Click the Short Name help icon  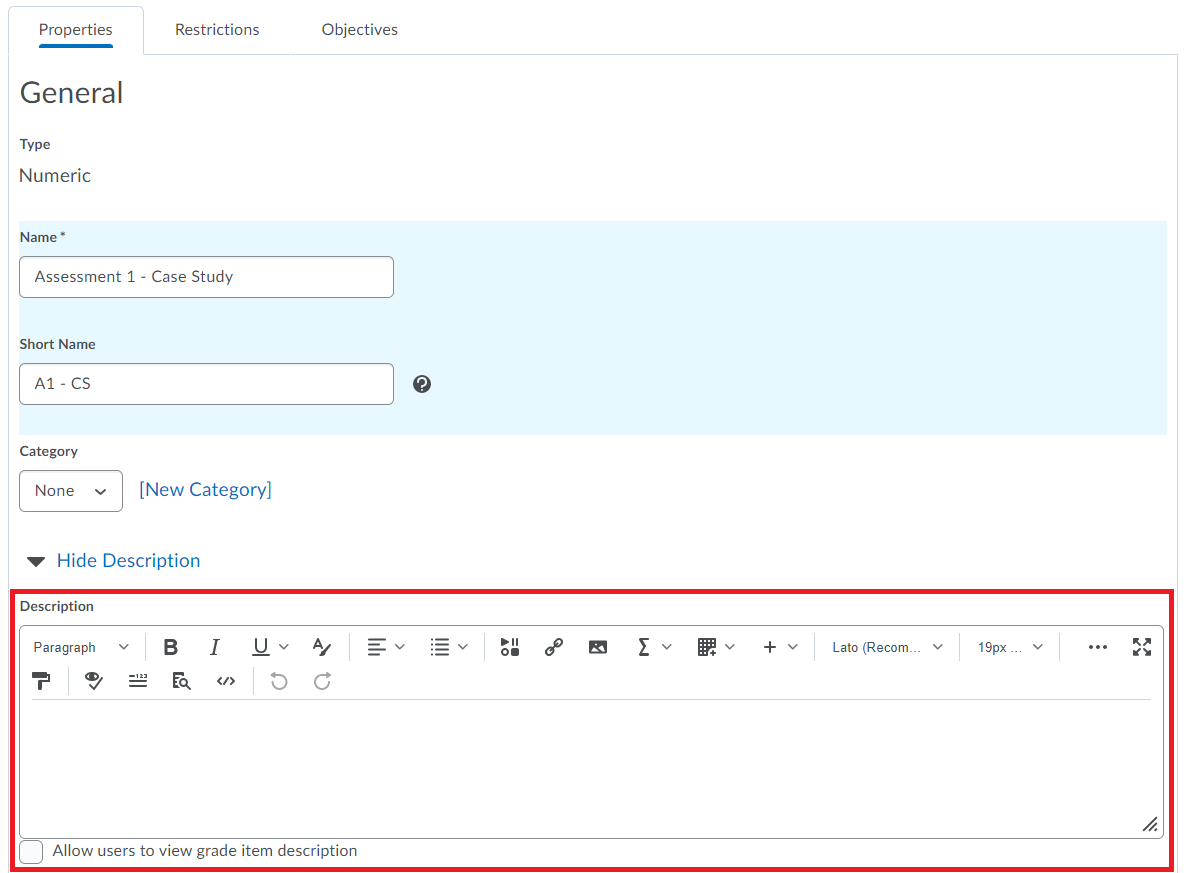[422, 384]
